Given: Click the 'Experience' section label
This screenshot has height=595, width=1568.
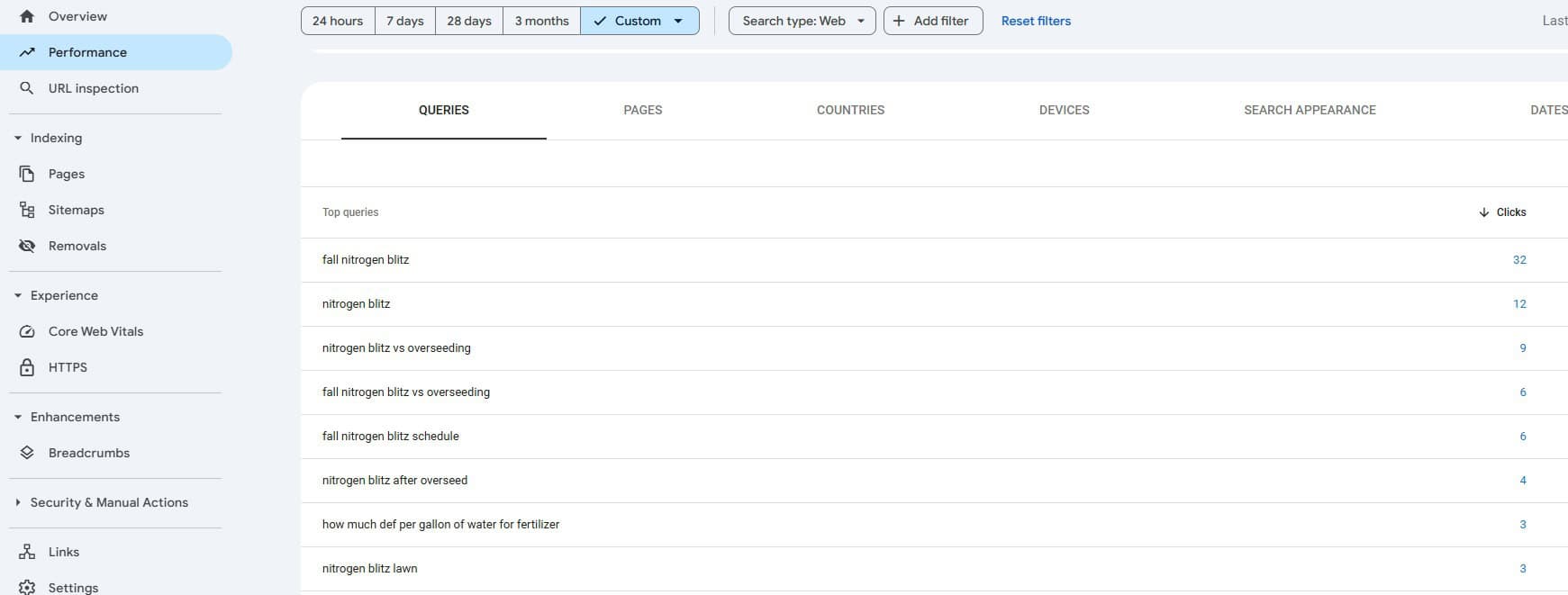Looking at the screenshot, I should tap(64, 295).
